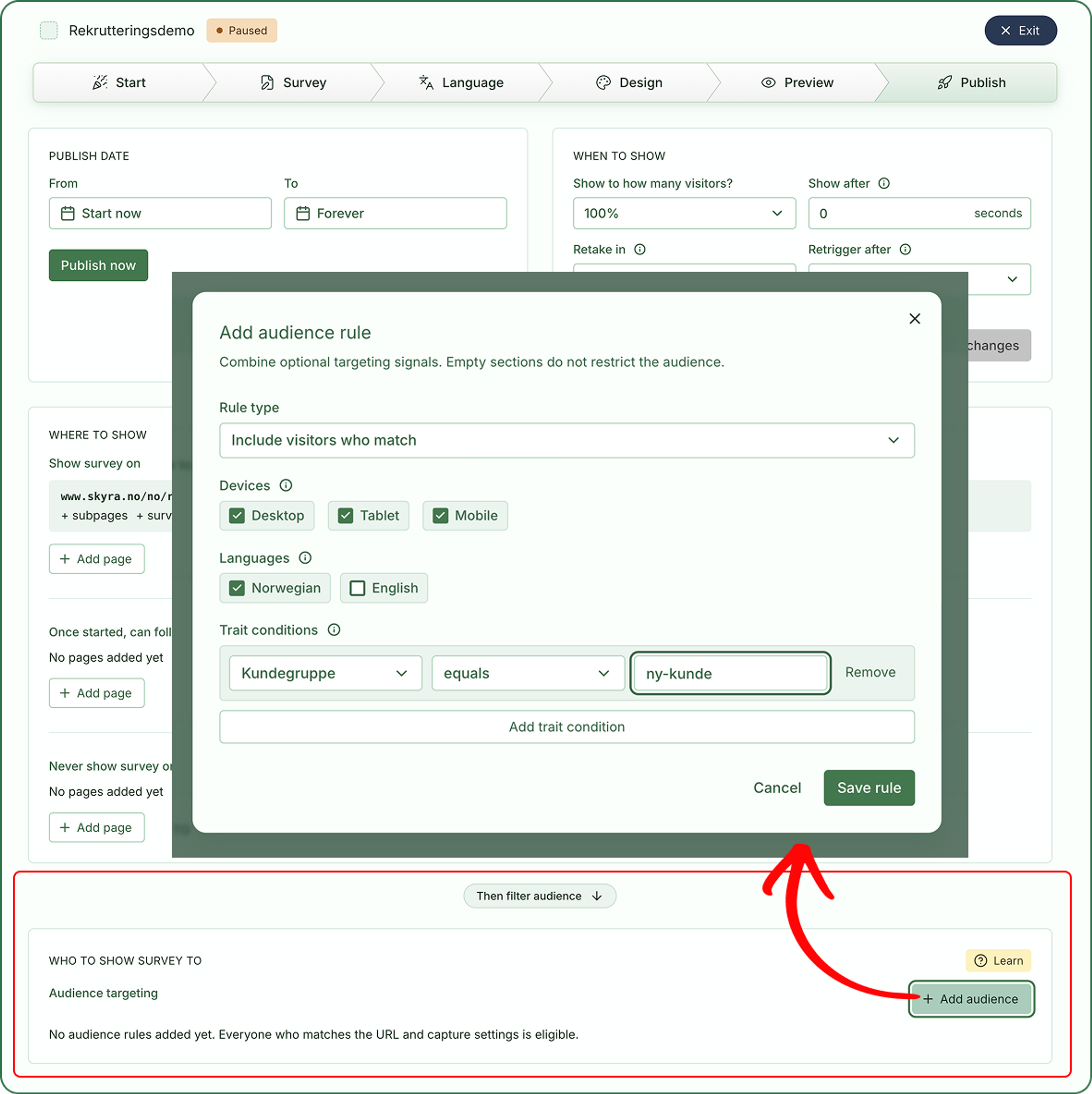Click the down arrow in Then filter audience
The image size is (1092, 1094).
[597, 896]
